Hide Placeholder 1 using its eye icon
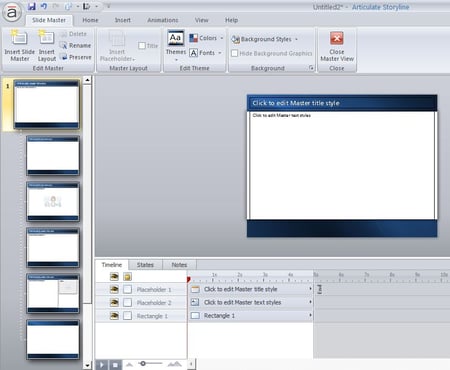450x370 pixels. click(x=114, y=289)
